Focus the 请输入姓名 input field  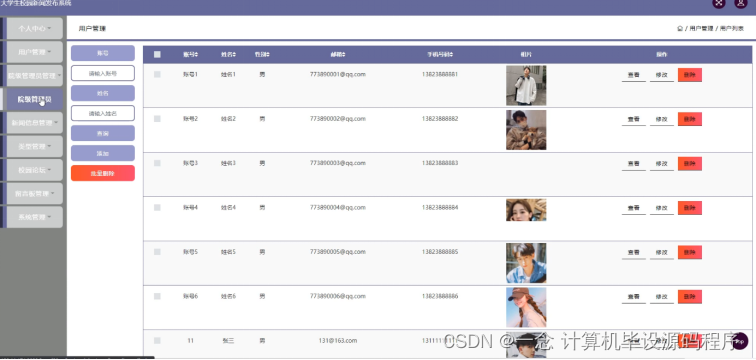click(103, 113)
